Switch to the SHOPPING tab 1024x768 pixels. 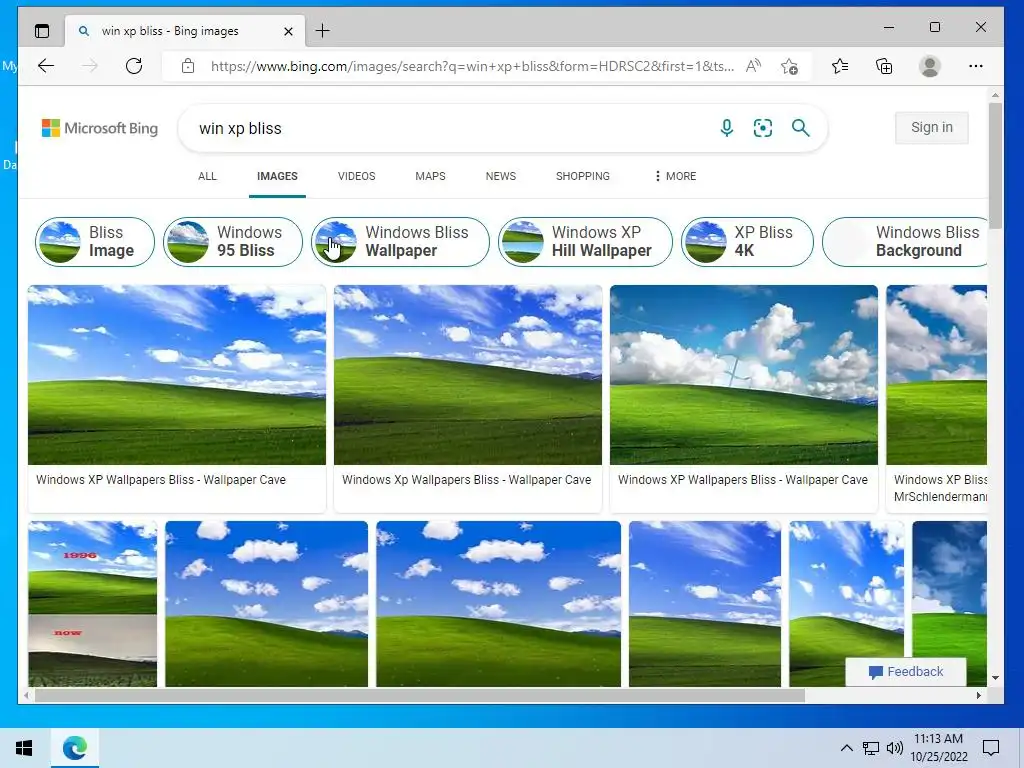click(x=583, y=176)
